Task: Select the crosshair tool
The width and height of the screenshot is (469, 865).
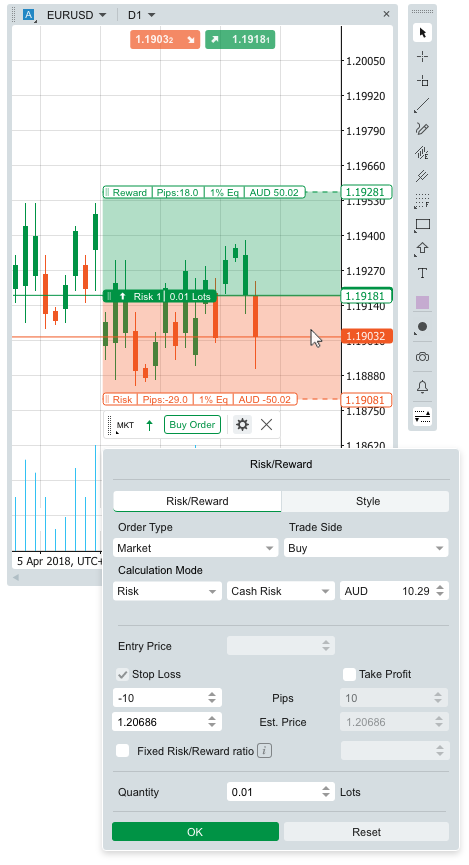Action: coord(422,57)
